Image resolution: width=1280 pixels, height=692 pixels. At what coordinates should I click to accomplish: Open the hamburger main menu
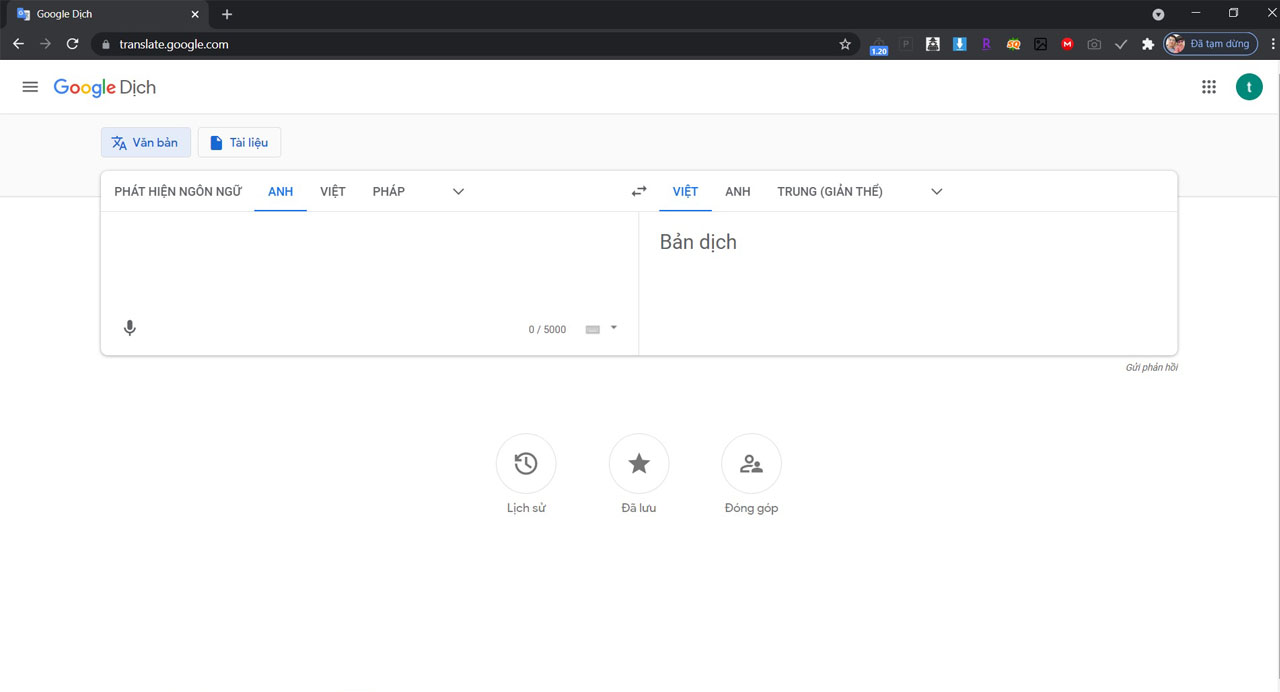coord(30,86)
